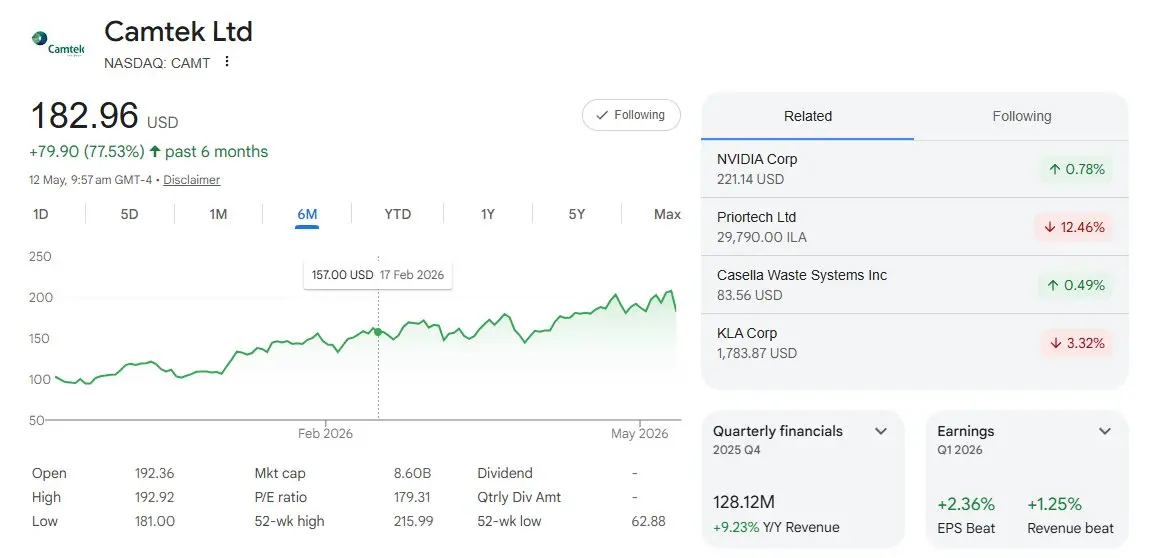Click the green data point on the chart
Image resolution: width=1154 pixels, height=558 pixels.
tap(378, 332)
